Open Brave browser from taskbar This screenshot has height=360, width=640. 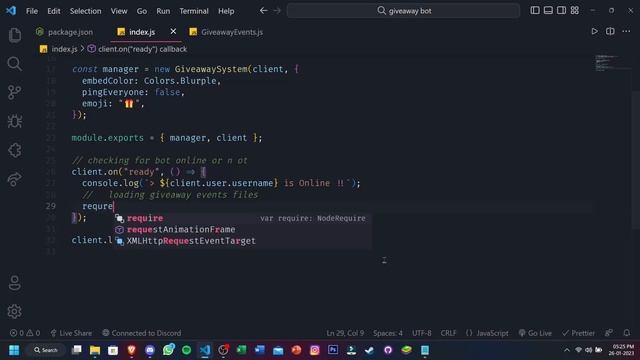(x=131, y=350)
